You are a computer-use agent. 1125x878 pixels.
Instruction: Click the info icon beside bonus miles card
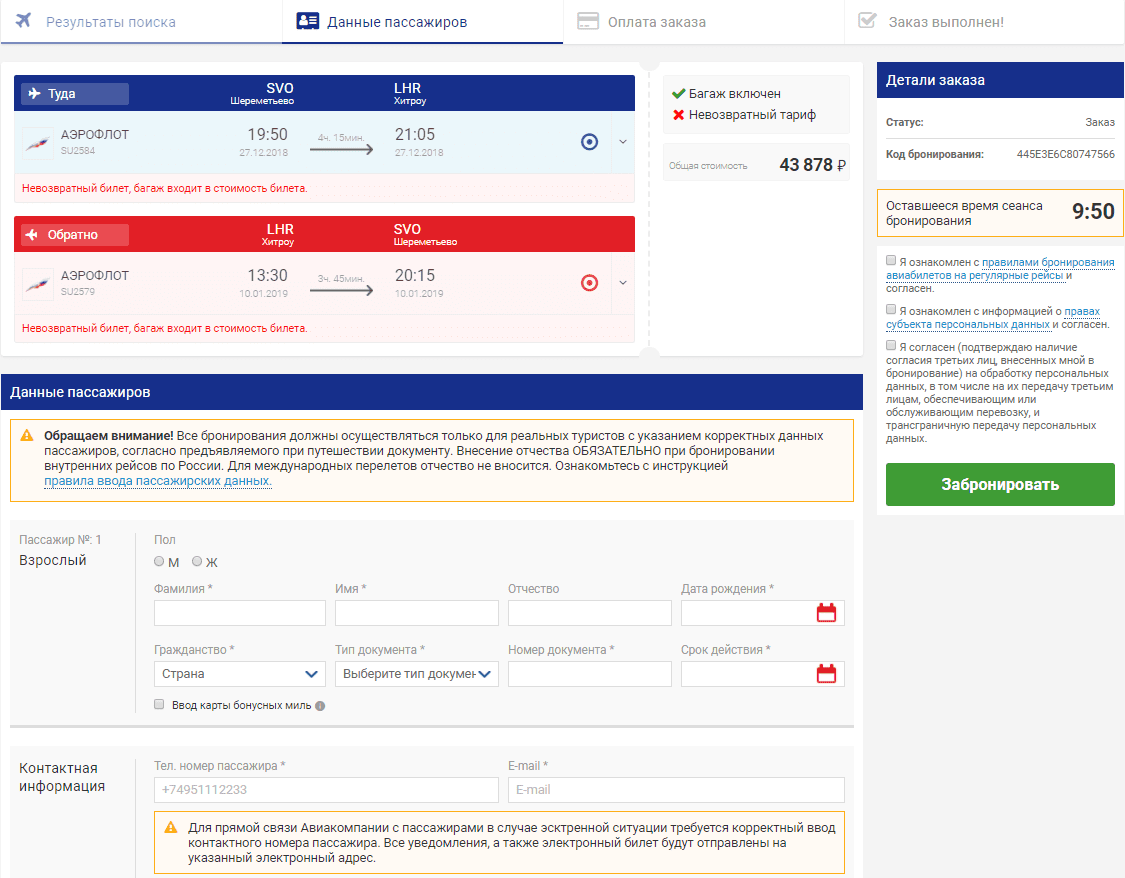(320, 706)
